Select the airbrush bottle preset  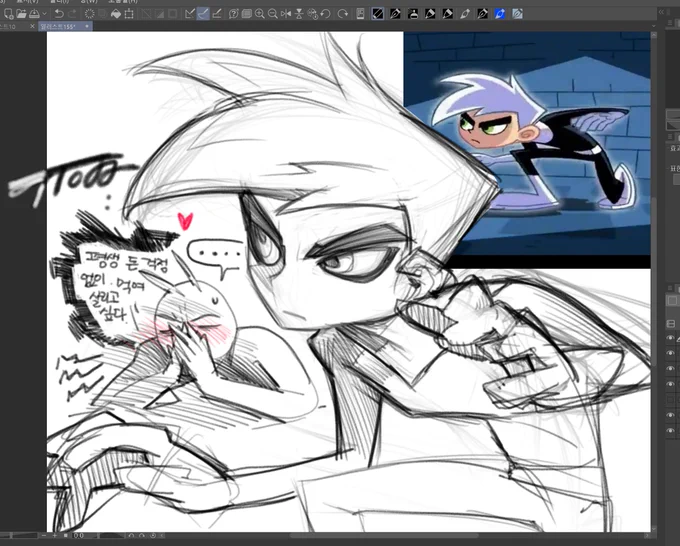[x=412, y=14]
